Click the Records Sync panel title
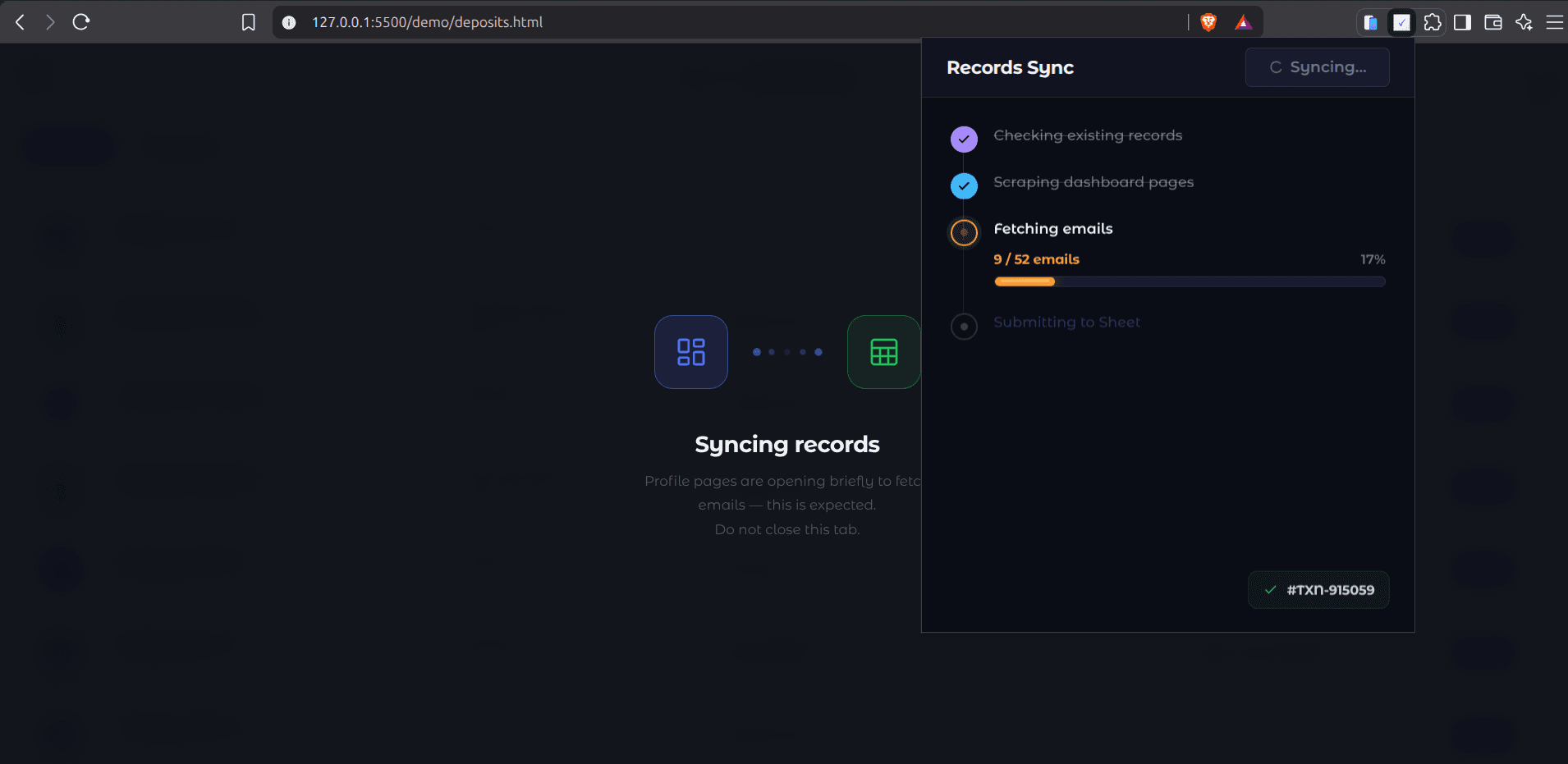This screenshot has width=1568, height=764. coord(1010,67)
